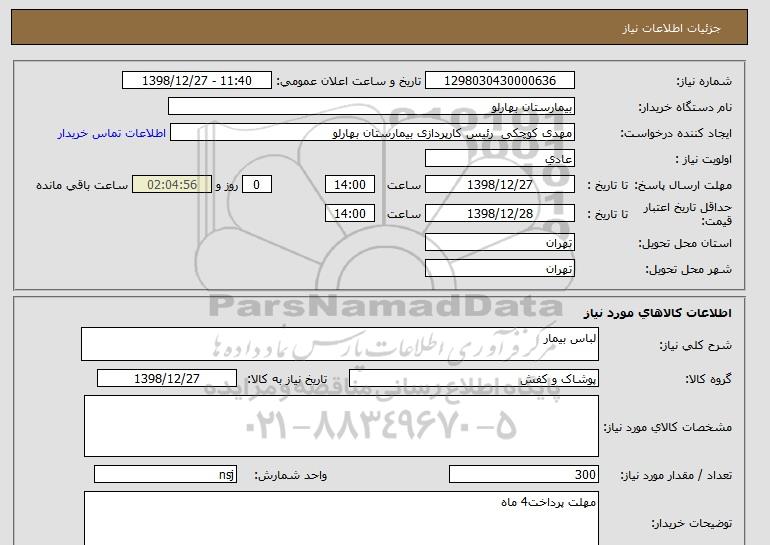Image resolution: width=770 pixels, height=545 pixels.
Task: Click the page header جزئیات اطلاعات نیاز
Action: (671, 28)
